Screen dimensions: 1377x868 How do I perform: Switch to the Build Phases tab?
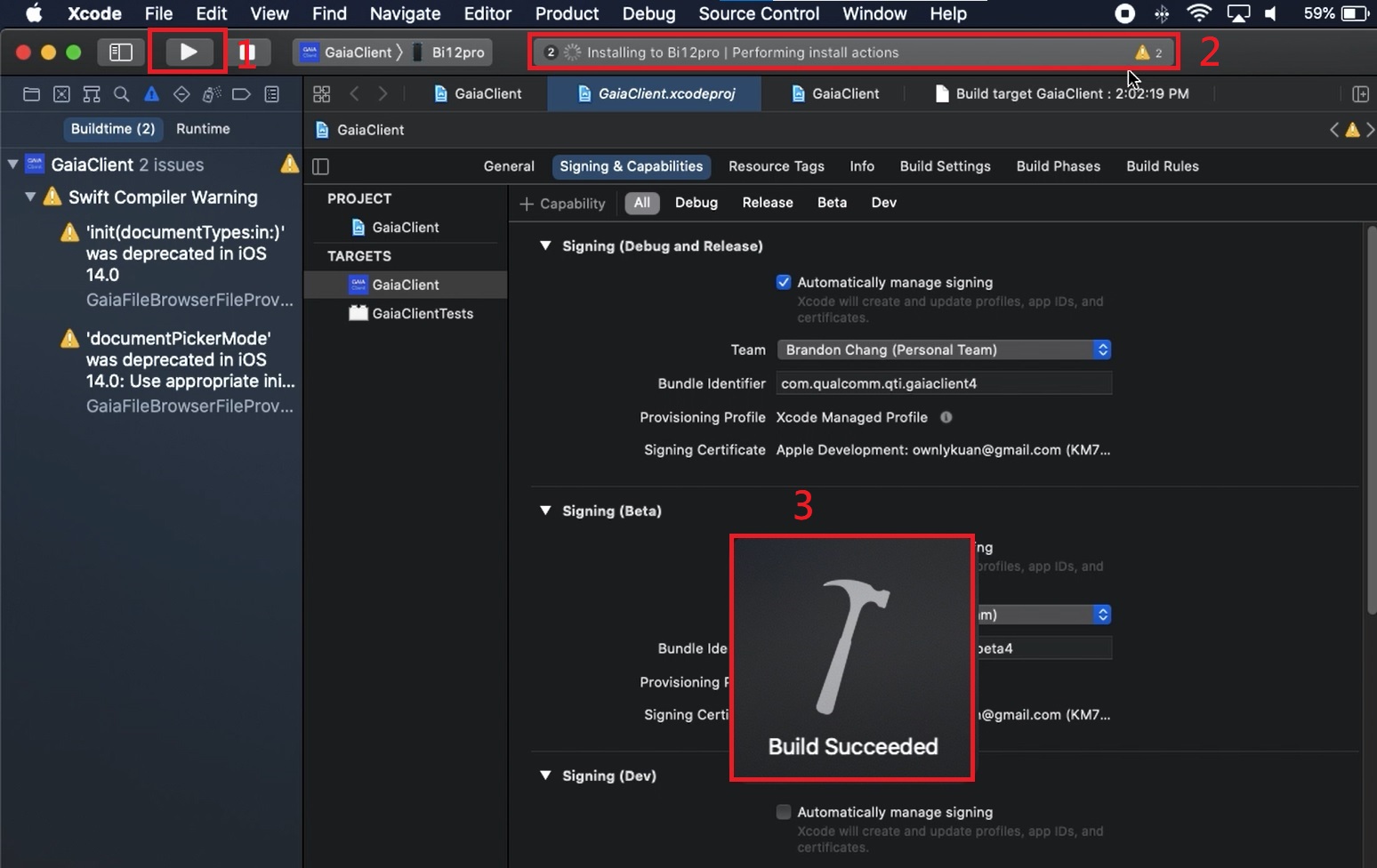pos(1058,166)
